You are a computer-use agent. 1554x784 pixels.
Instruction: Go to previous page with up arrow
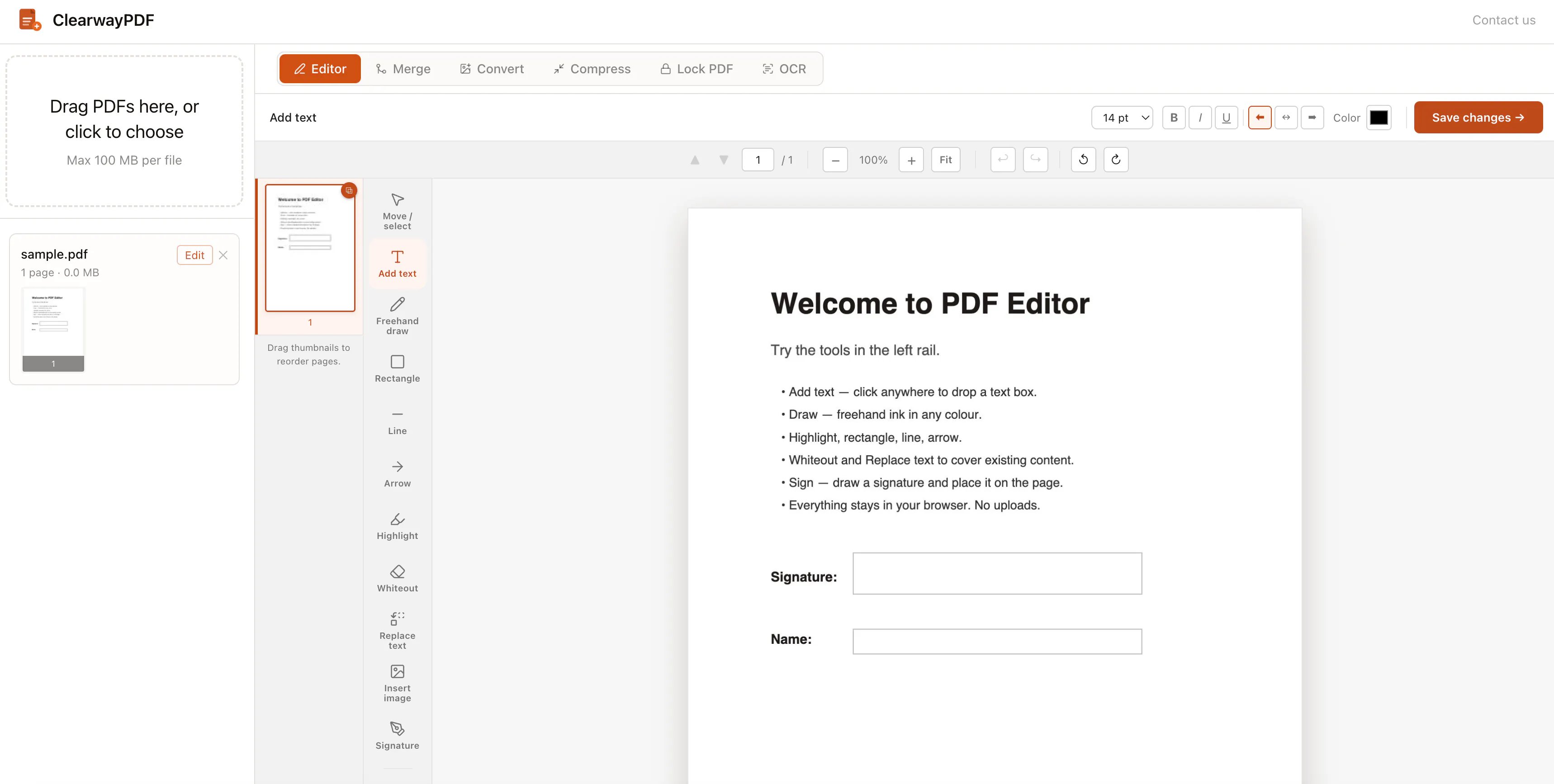[x=695, y=160]
